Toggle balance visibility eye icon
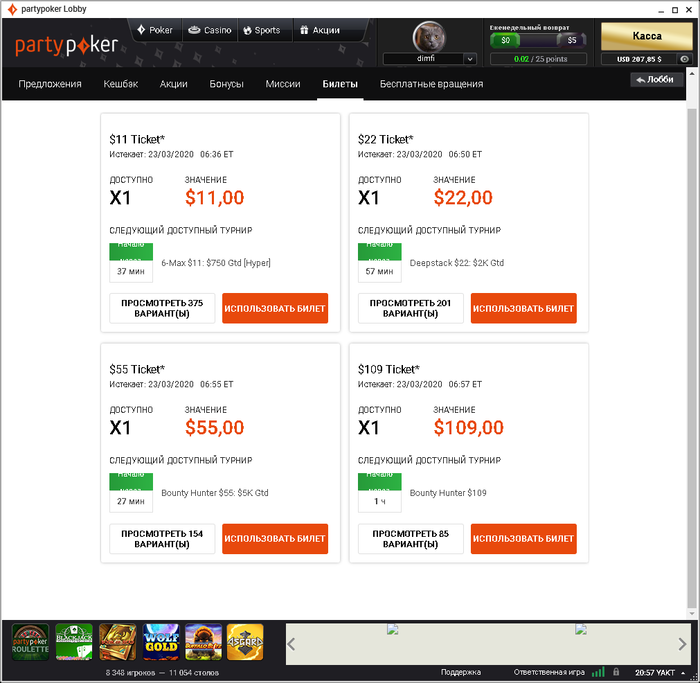 pyautogui.click(x=684, y=59)
